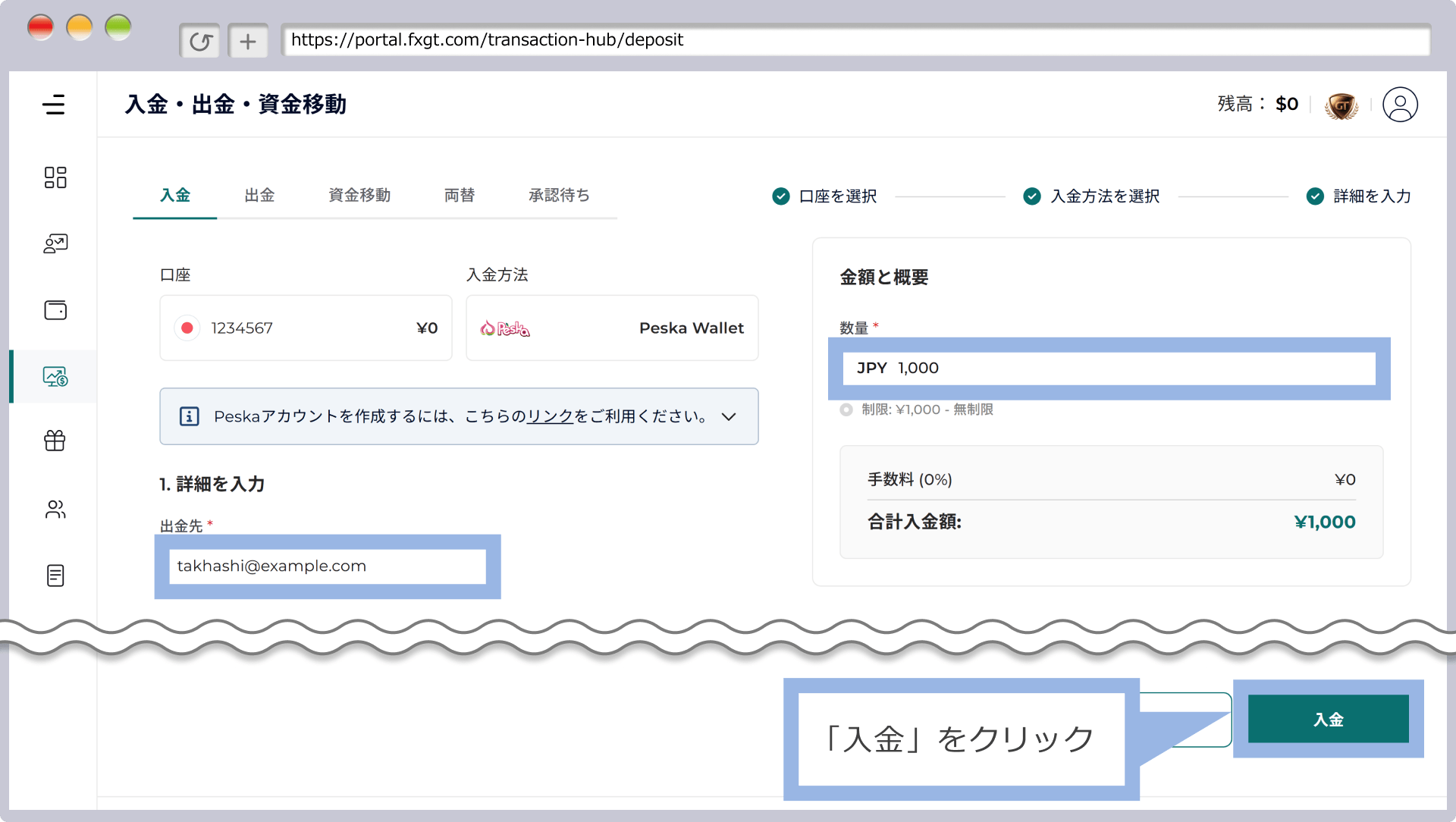Click the 詳細を入力 step indicator
Image resolution: width=1456 pixels, height=822 pixels.
(x=1358, y=196)
